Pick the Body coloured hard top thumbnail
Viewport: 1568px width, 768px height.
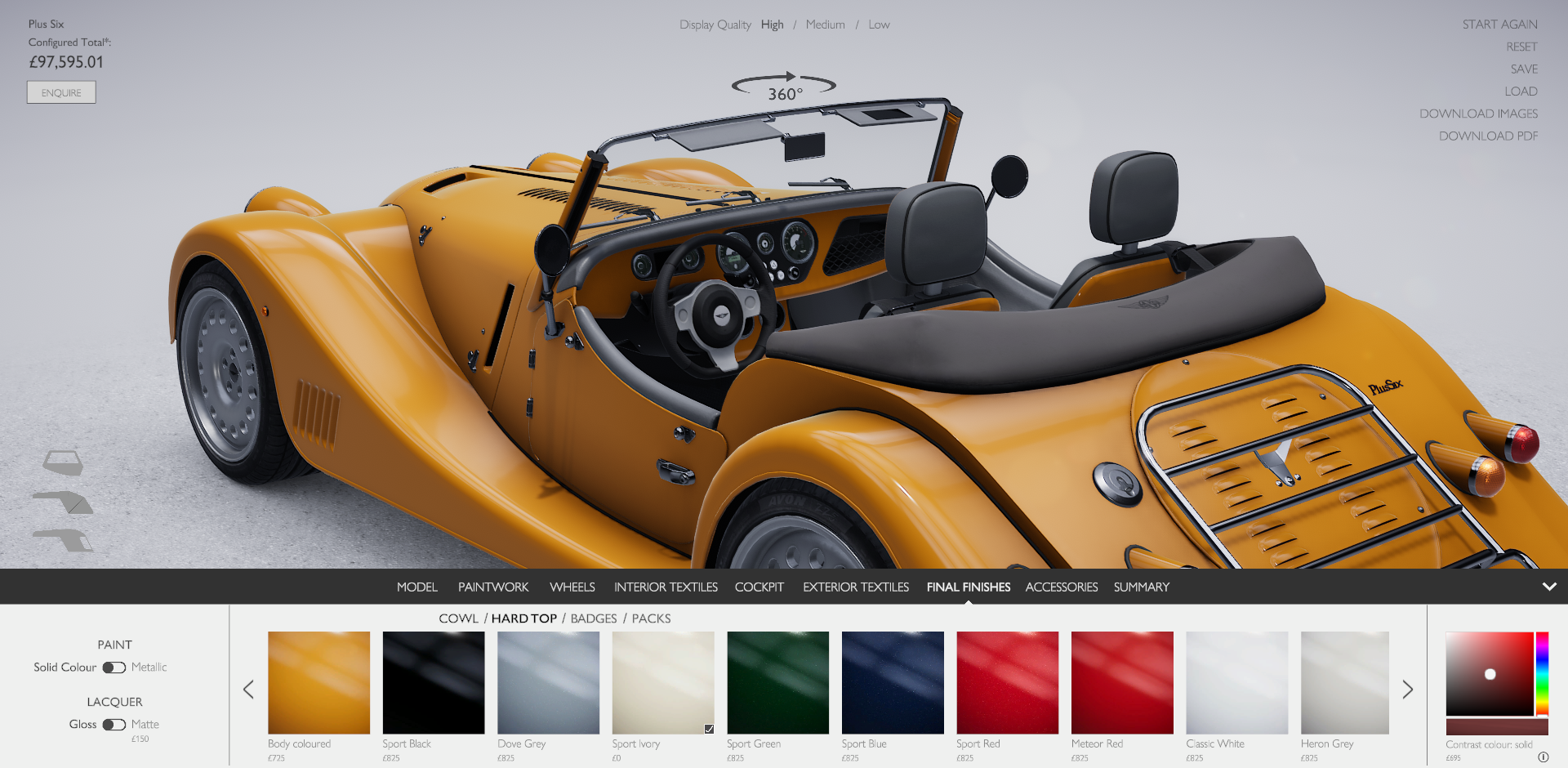[318, 682]
